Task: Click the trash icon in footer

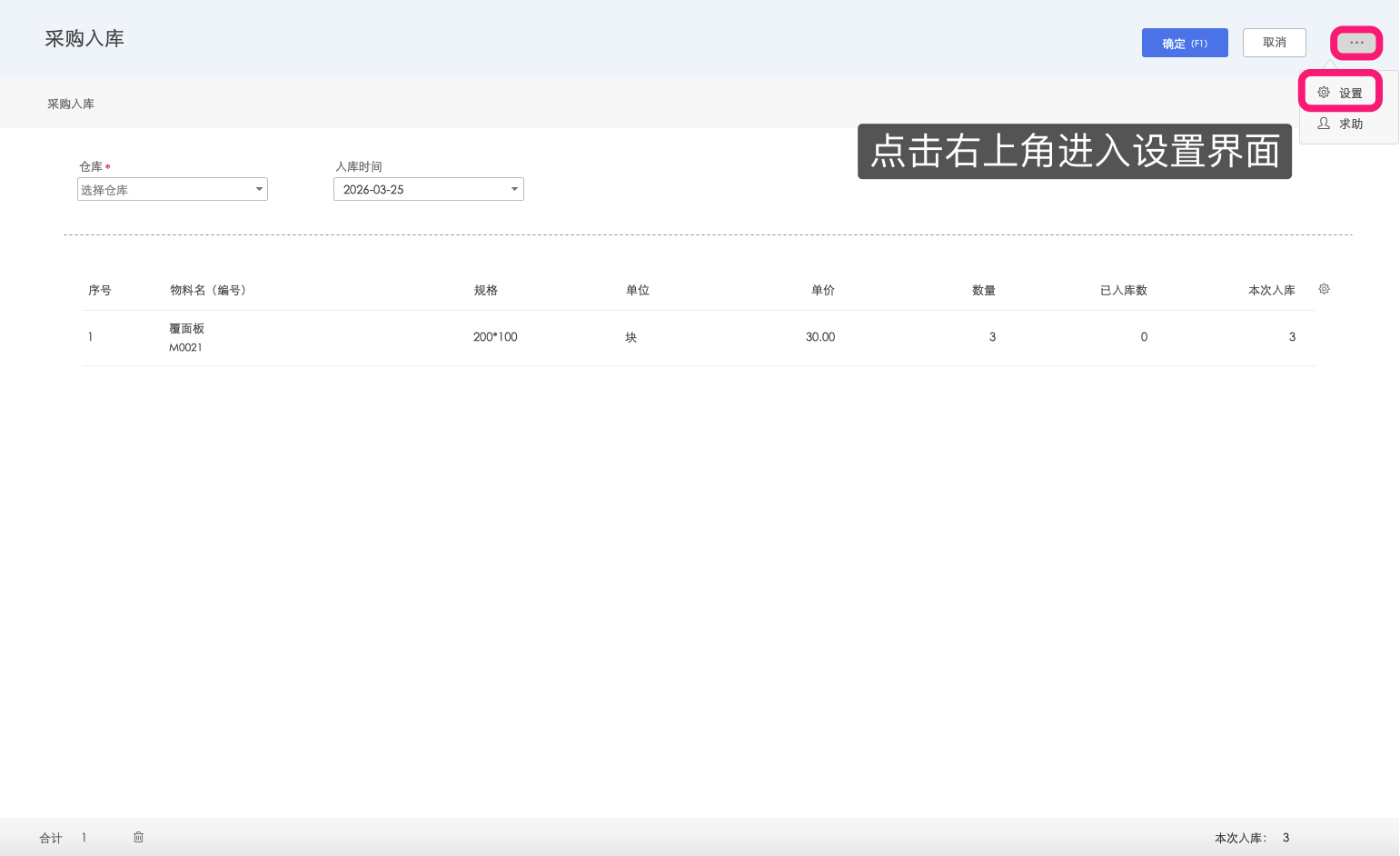Action: click(138, 837)
